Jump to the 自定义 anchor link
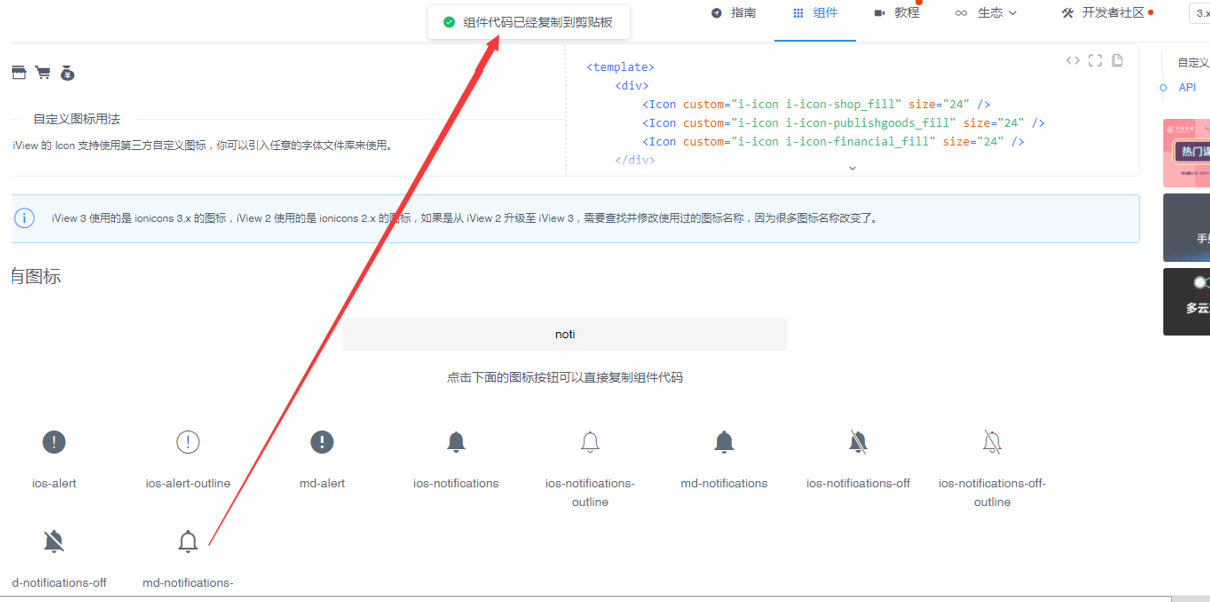This screenshot has width=1210, height=602. [x=1193, y=62]
